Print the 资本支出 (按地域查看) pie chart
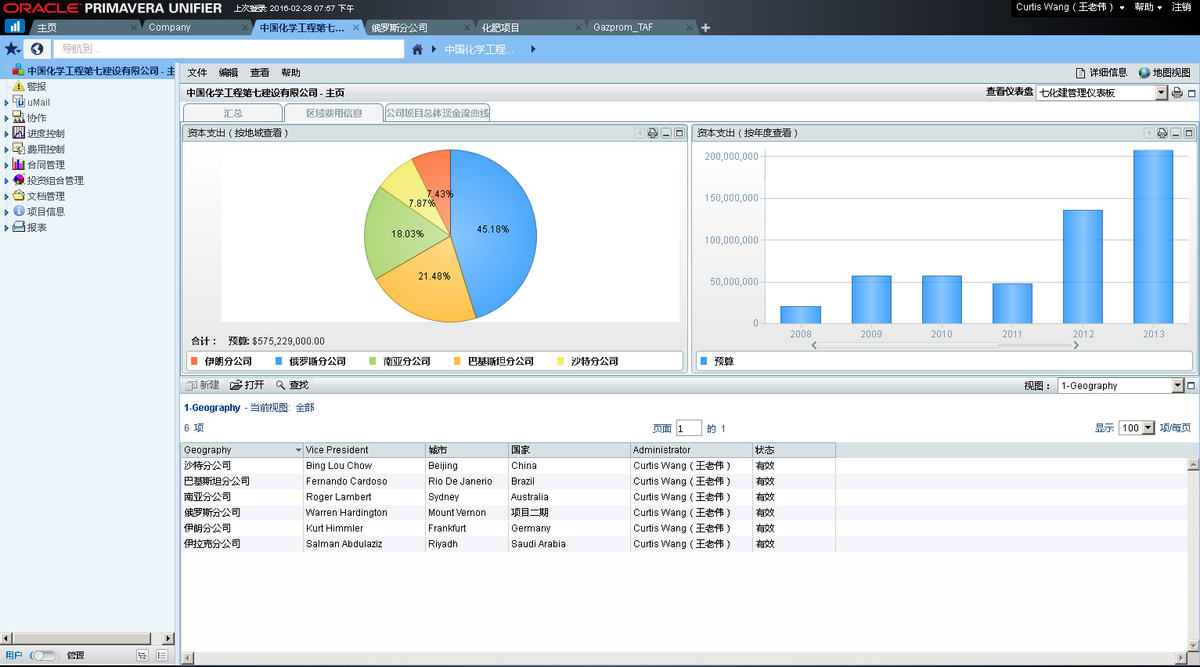The width and height of the screenshot is (1200, 667). tap(652, 133)
